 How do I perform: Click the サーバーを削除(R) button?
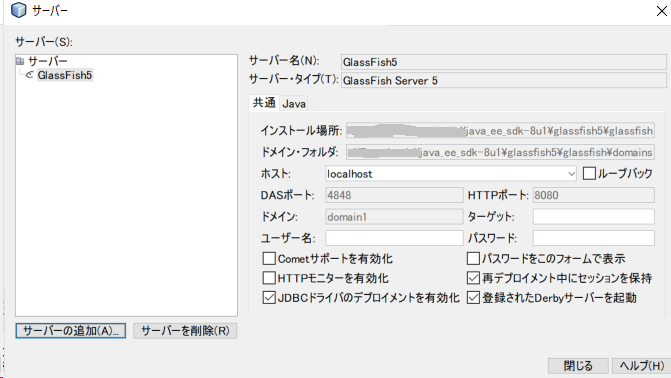point(185,331)
